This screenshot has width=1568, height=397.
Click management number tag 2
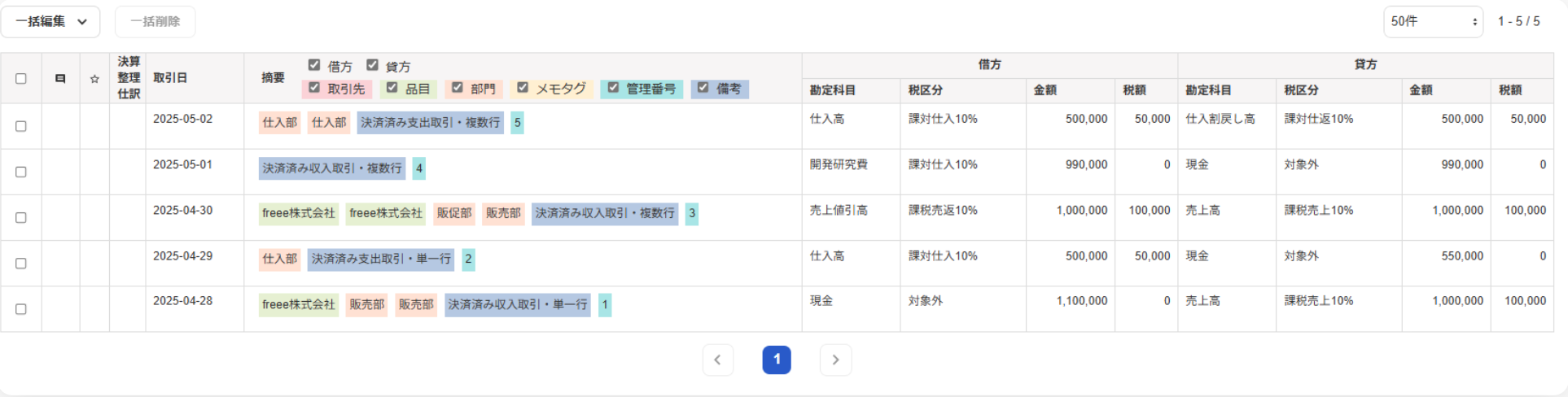click(x=468, y=260)
